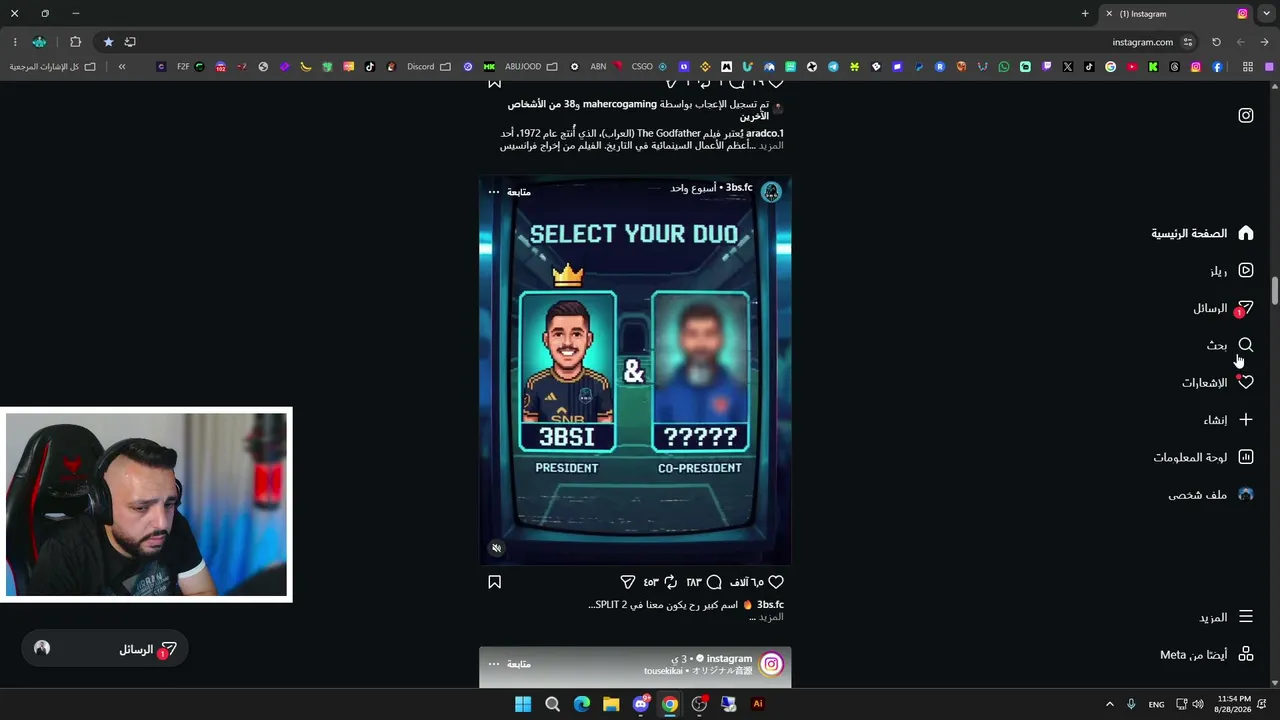Play the Select Your Duo video post
This screenshot has height=720, width=1280.
(635, 370)
